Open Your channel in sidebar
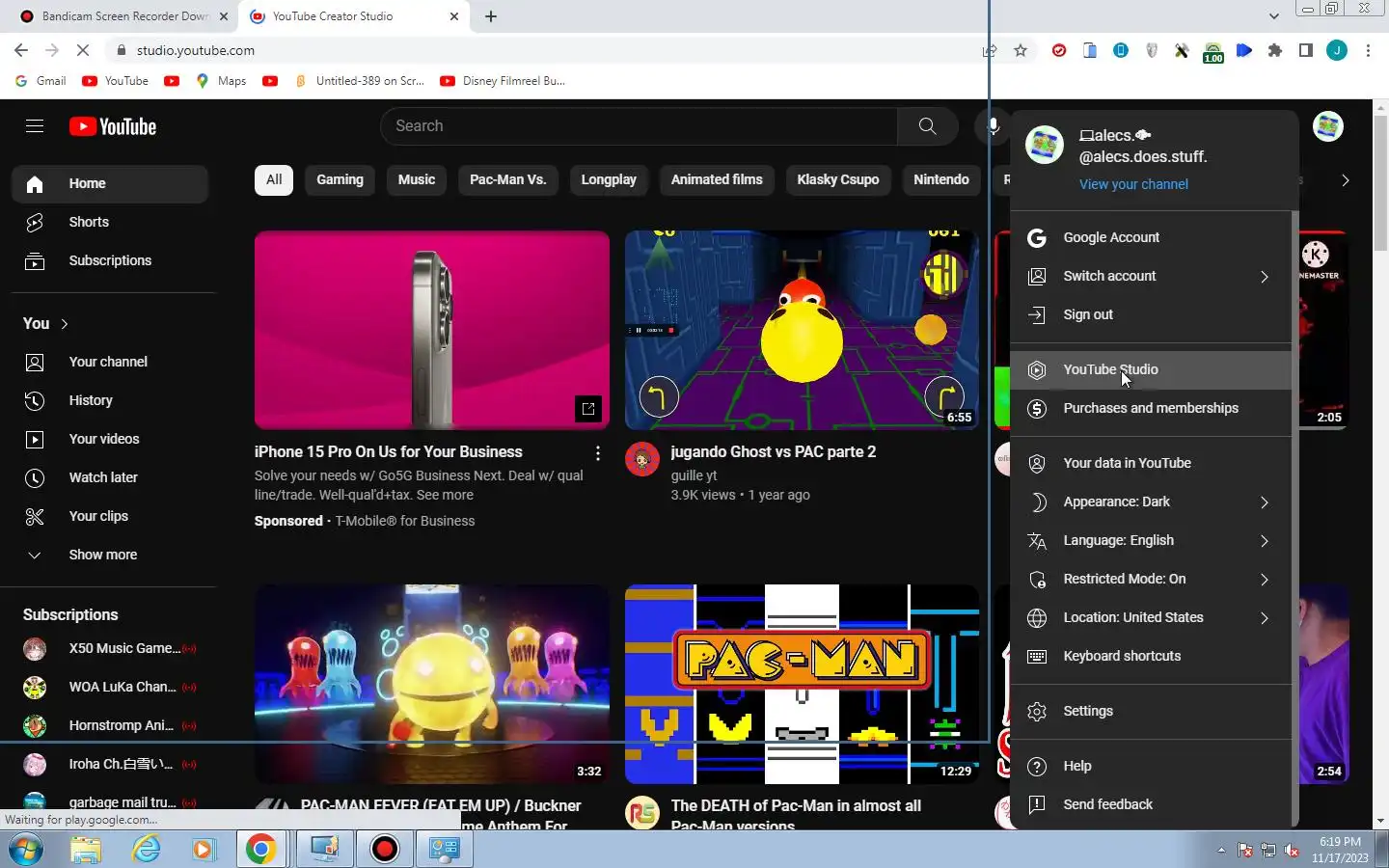1389x868 pixels. tap(109, 362)
